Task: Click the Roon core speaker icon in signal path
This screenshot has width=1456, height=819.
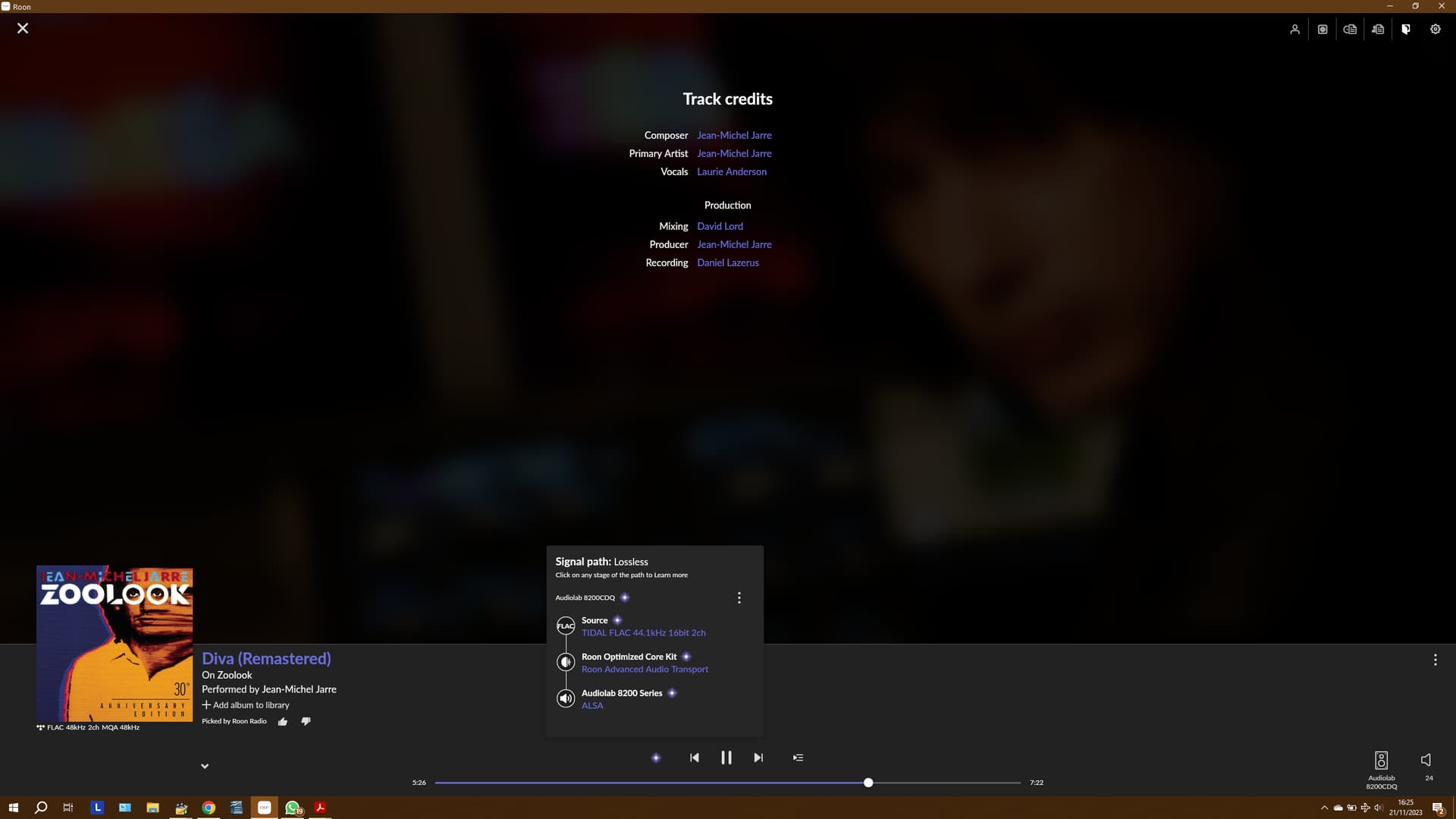Action: click(566, 662)
